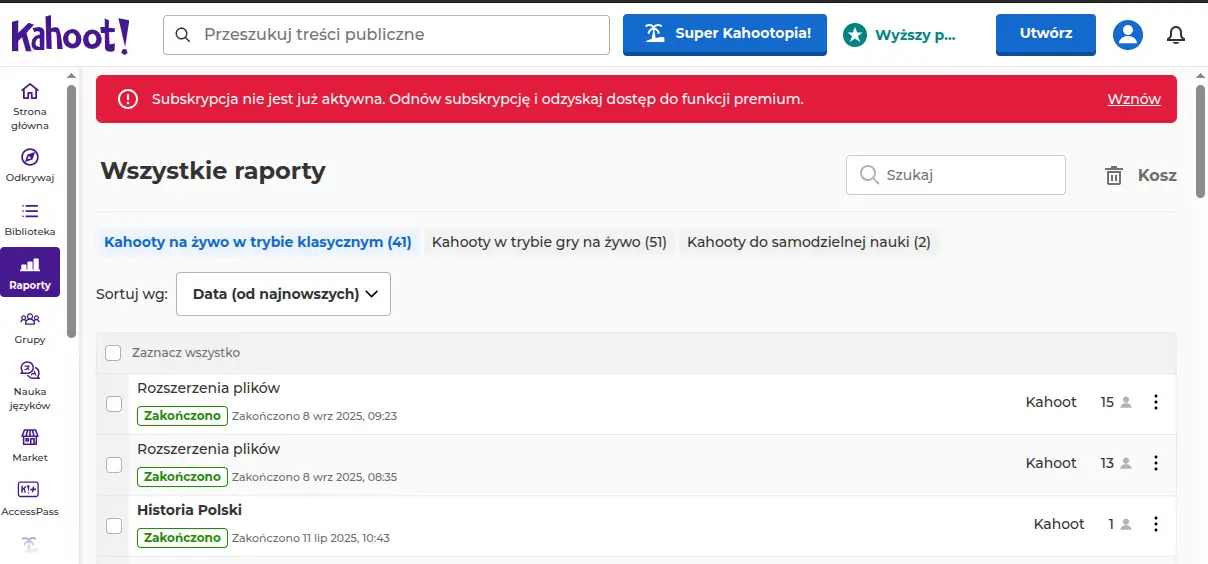The width and height of the screenshot is (1208, 564).
Task: Click player icon next to 13
Action: click(1126, 464)
